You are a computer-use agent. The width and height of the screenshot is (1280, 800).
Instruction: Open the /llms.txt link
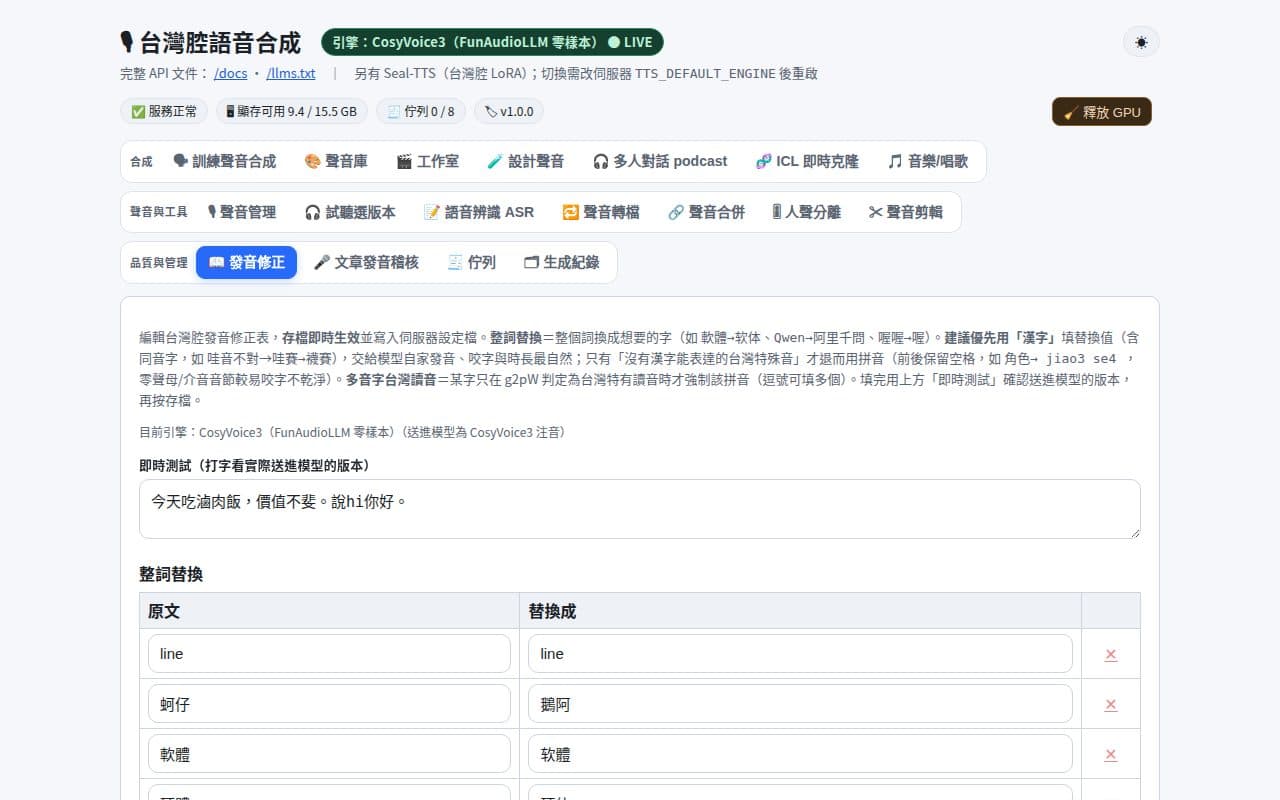pyautogui.click(x=291, y=73)
